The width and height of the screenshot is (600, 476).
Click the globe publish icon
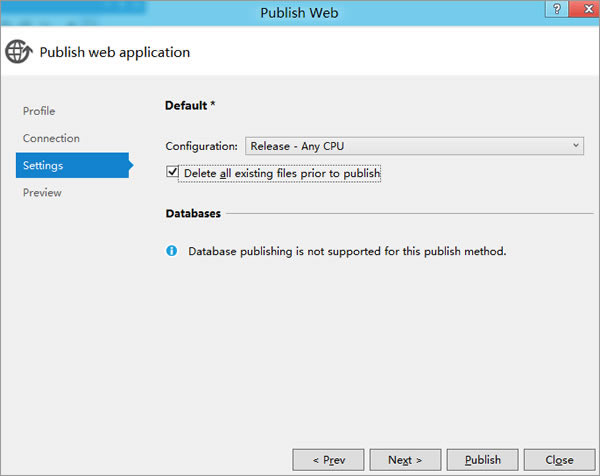tap(18, 51)
